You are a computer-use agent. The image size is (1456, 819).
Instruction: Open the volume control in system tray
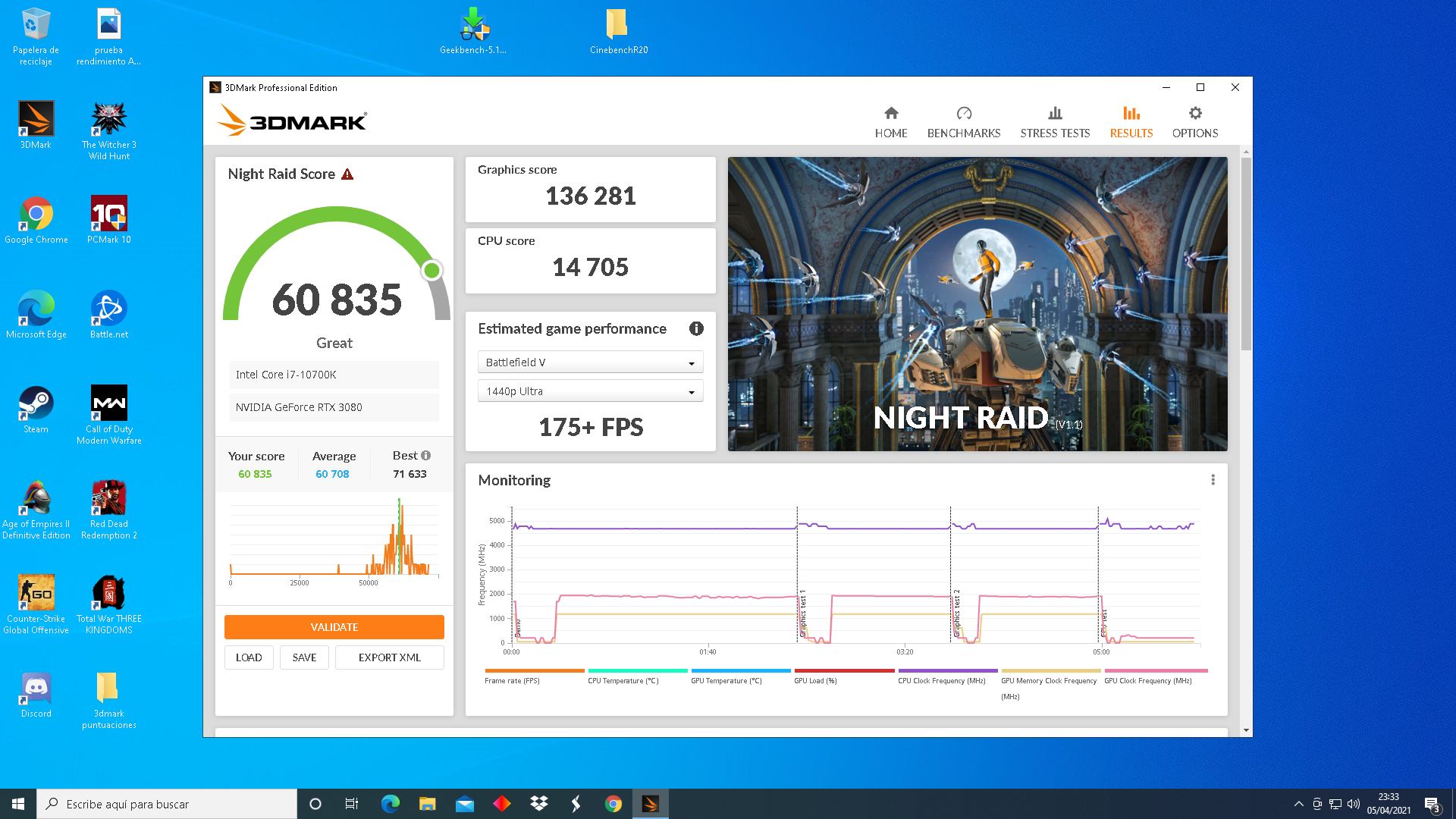coord(1354,804)
